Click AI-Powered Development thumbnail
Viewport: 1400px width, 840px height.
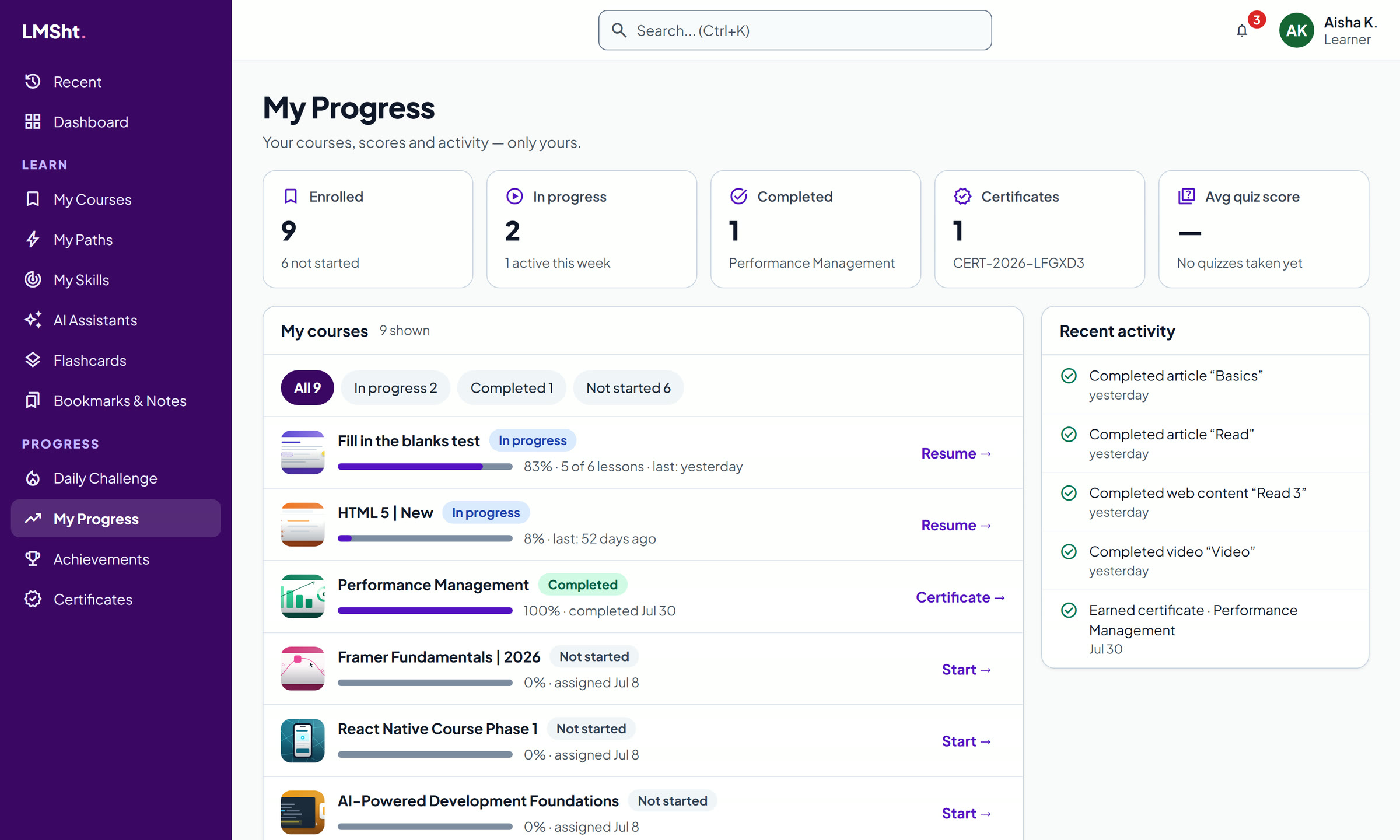(x=303, y=813)
